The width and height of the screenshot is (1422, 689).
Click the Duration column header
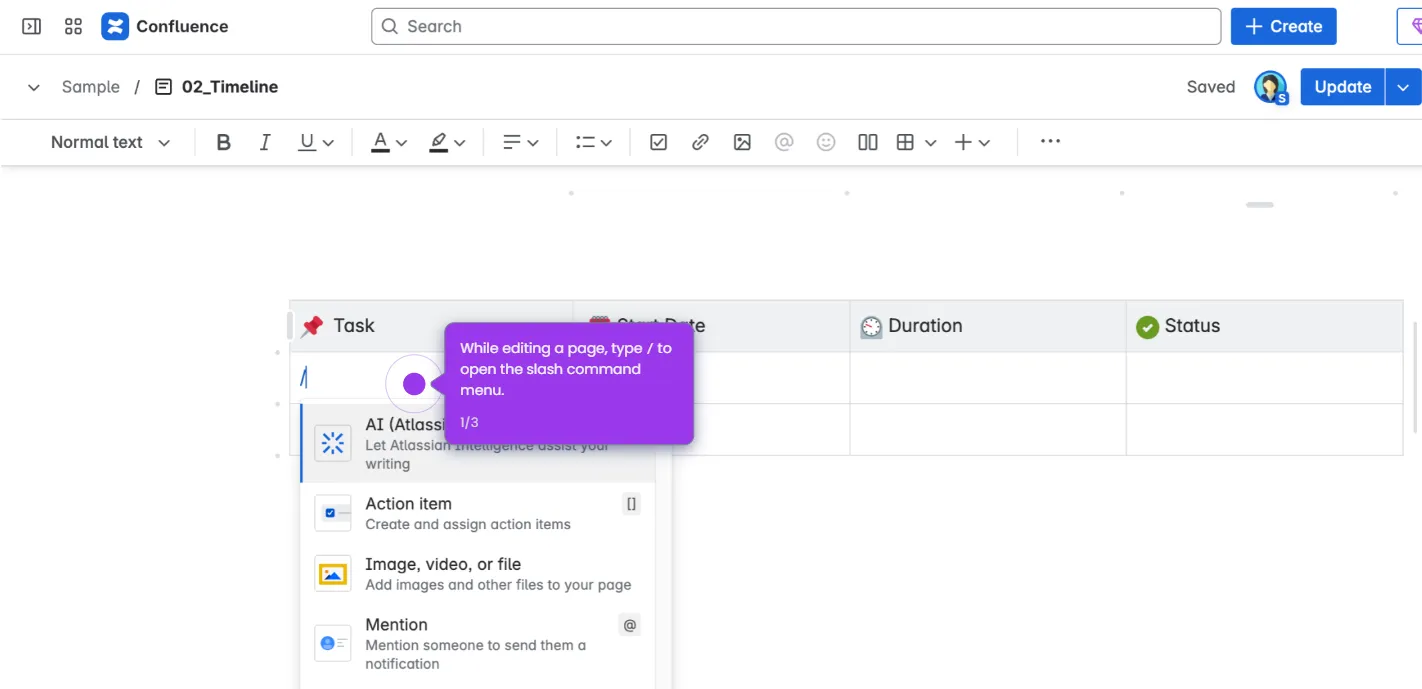tap(988, 326)
